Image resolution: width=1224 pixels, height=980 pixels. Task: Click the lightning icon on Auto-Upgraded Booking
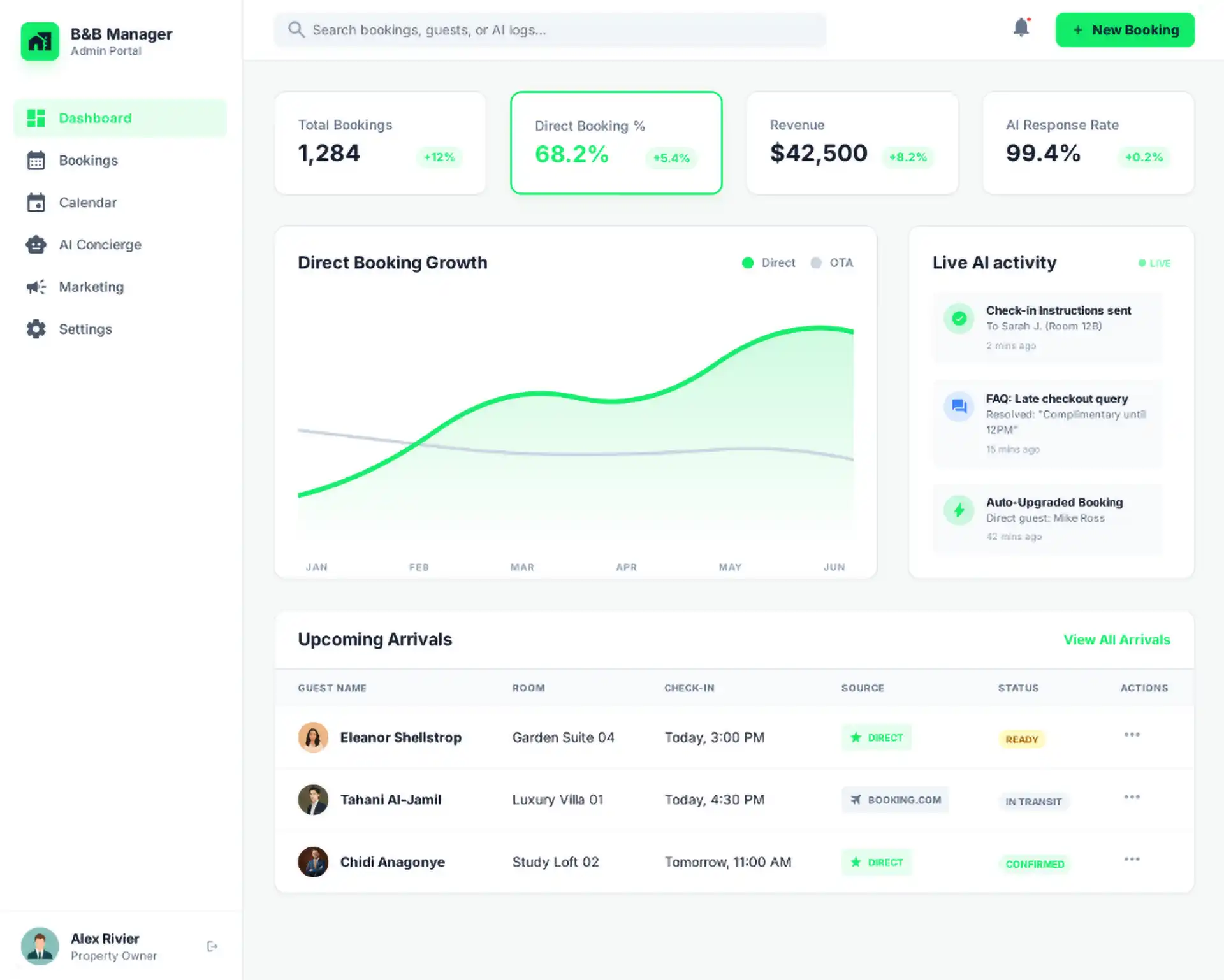click(x=959, y=510)
